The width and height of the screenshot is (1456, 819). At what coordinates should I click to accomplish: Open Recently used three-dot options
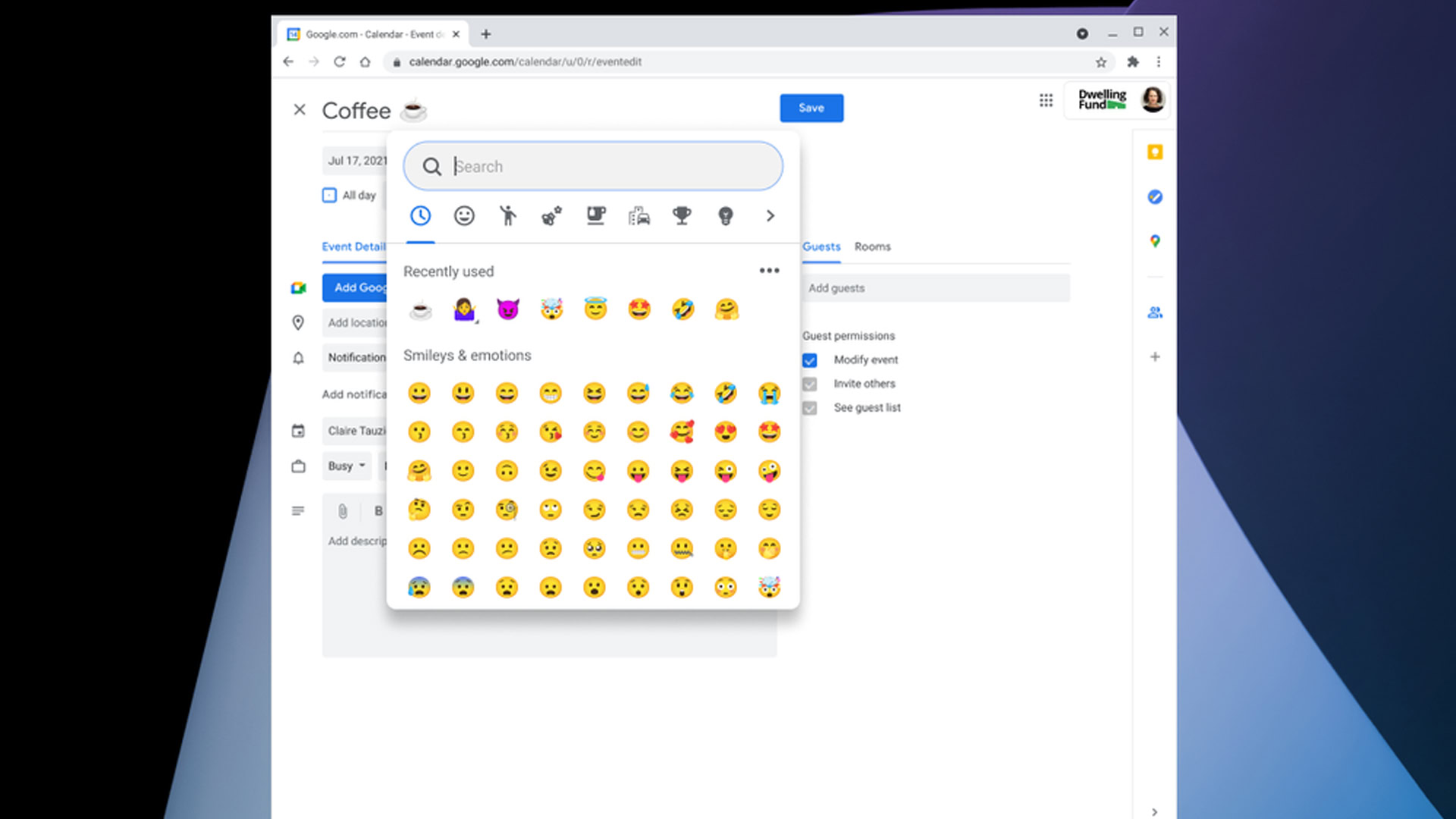(769, 271)
